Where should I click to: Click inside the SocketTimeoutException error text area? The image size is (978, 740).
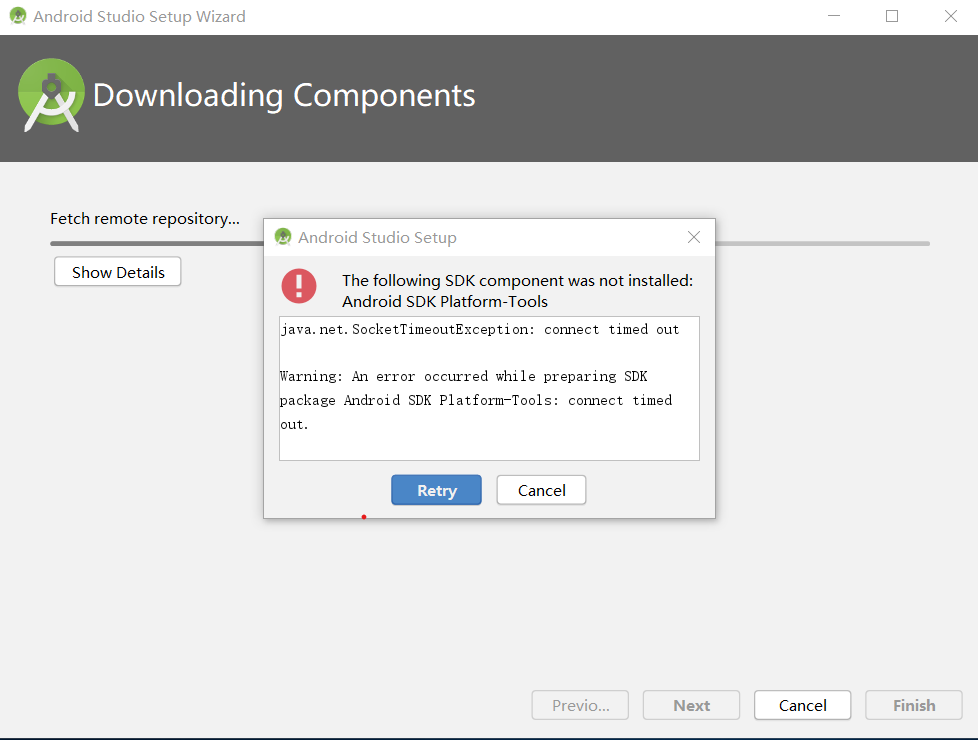489,388
